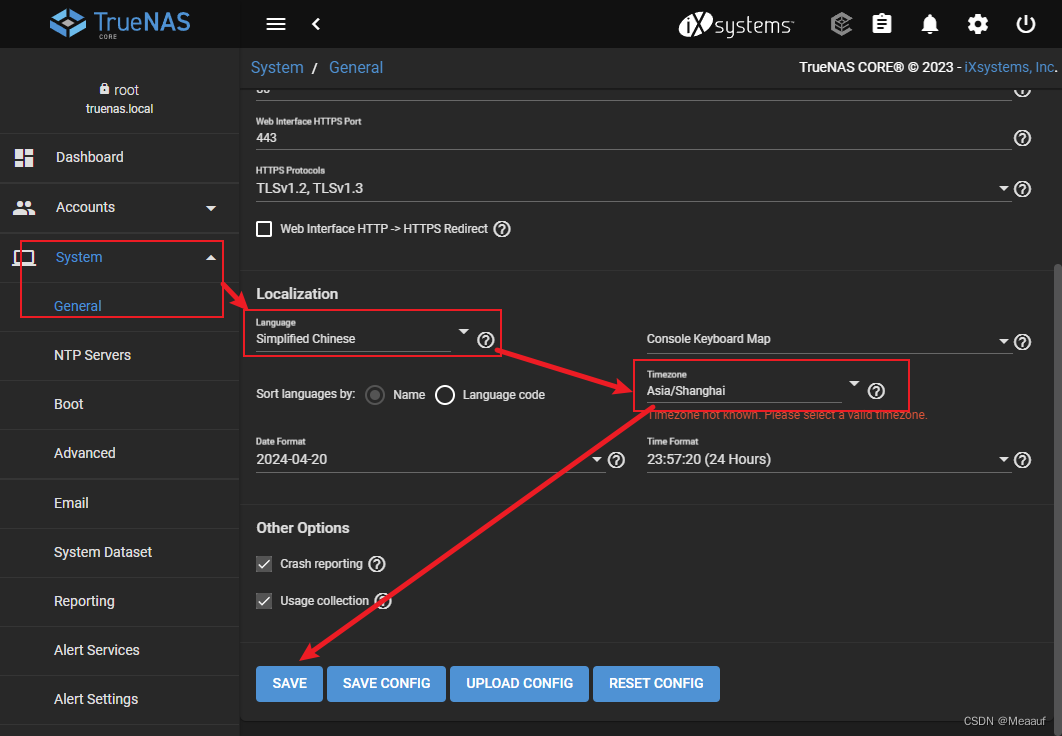Screen dimensions: 1062x736
Task: Open the TrueCommand status icon
Action: (x=841, y=24)
